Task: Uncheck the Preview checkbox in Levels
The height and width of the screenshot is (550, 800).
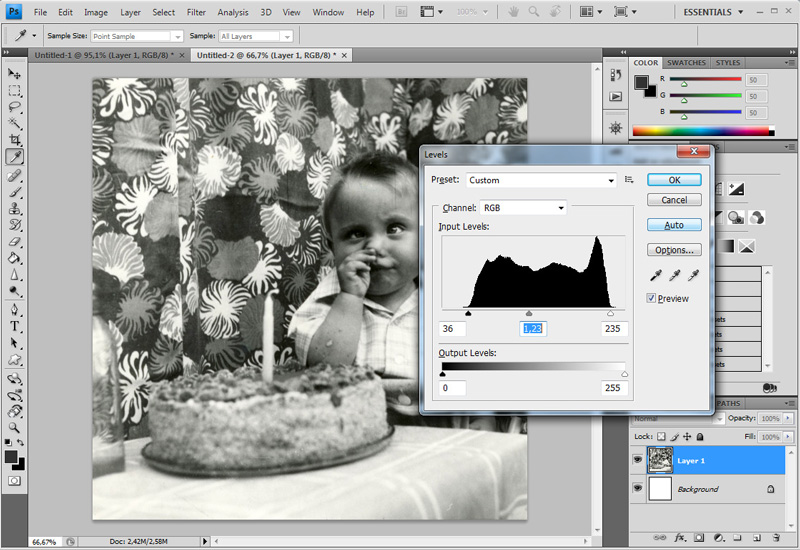Action: (652, 298)
